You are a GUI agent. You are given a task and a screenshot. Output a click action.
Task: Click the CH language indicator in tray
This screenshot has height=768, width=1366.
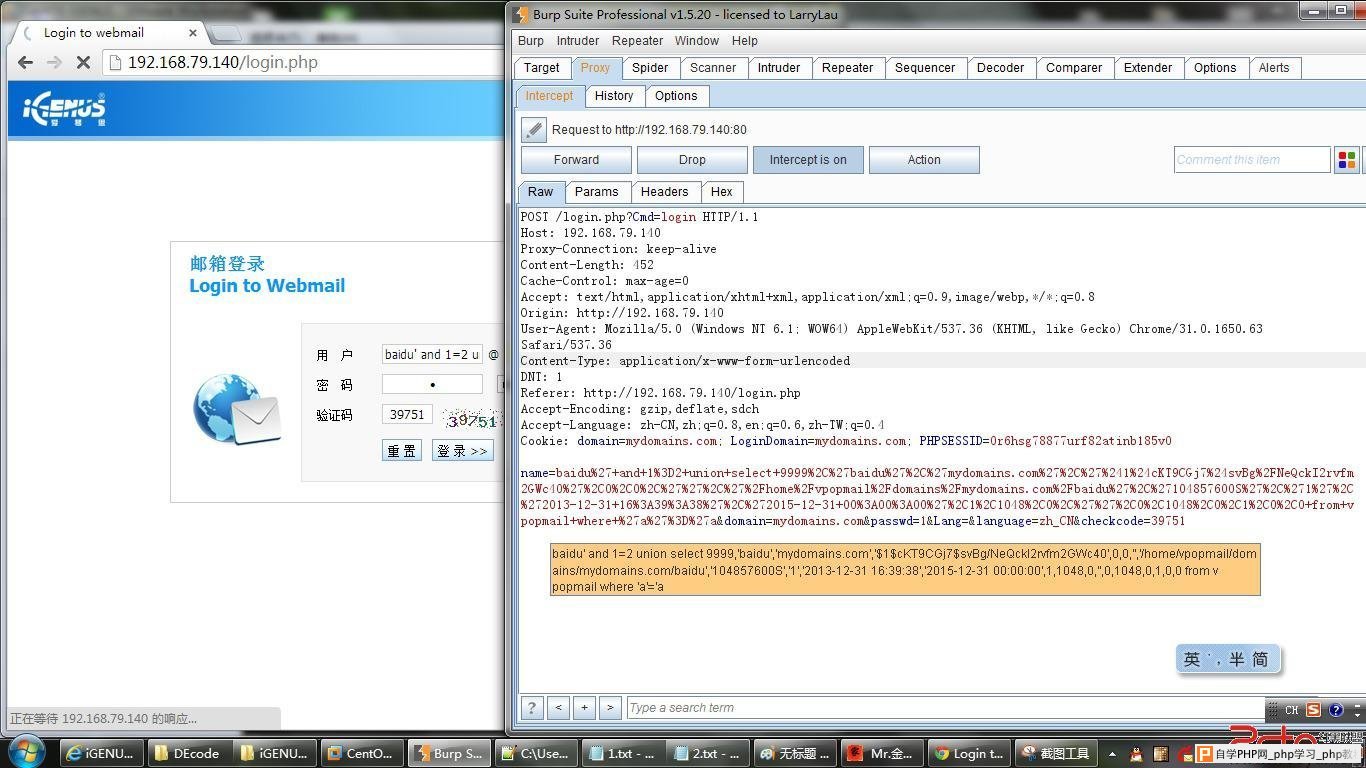tap(1291, 710)
